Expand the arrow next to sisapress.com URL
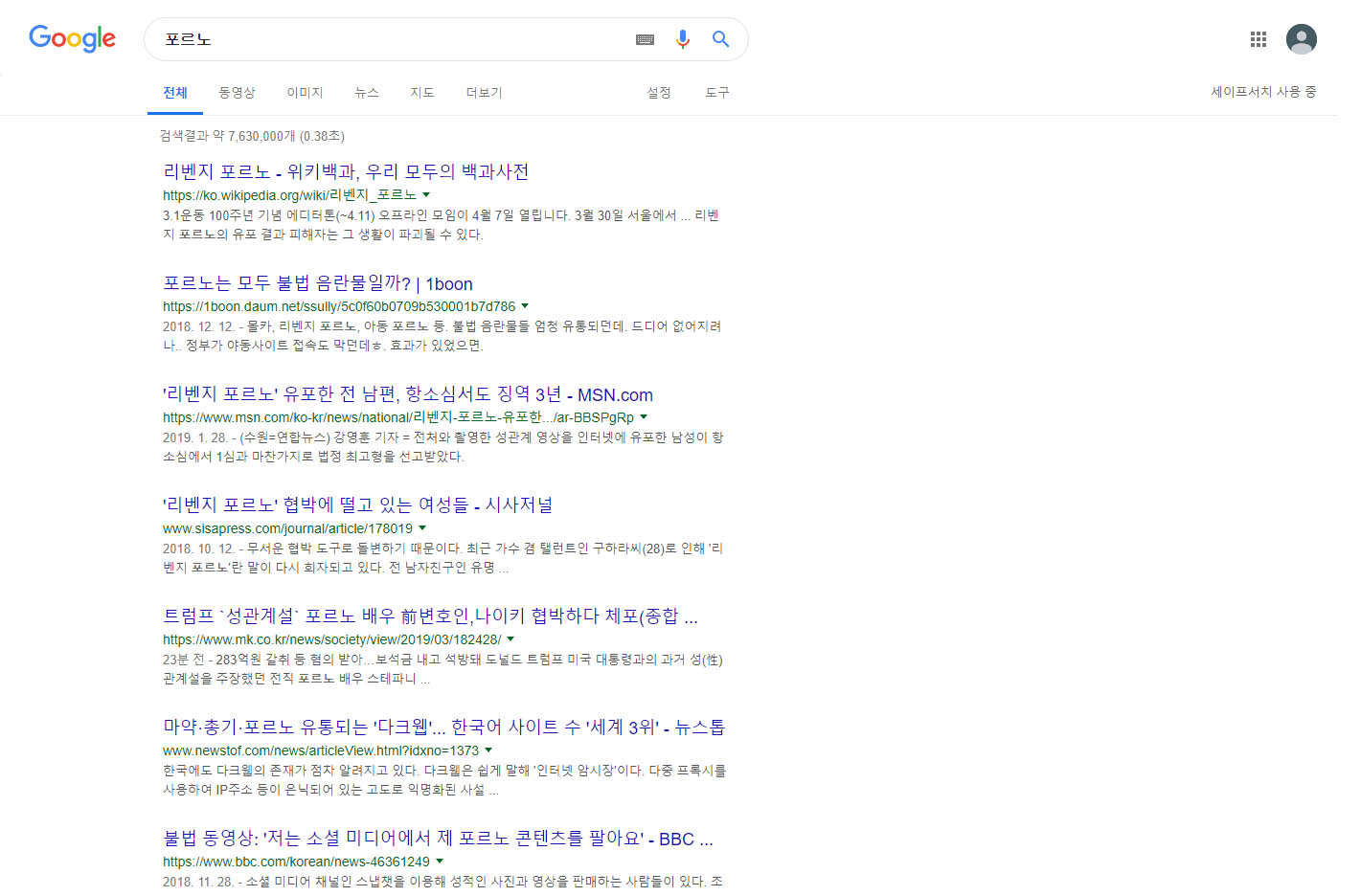This screenshot has width=1361, height=896. [422, 527]
